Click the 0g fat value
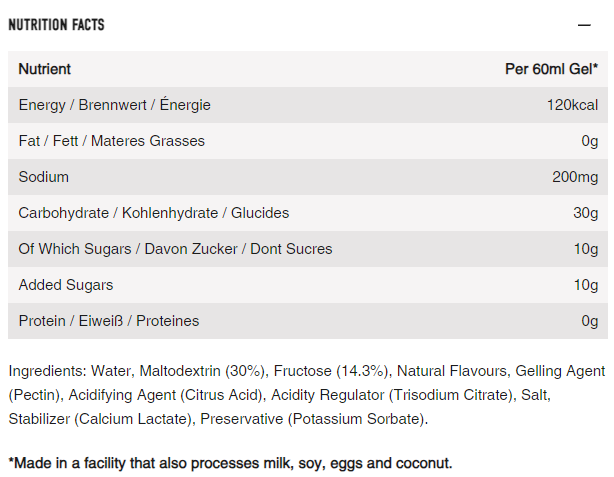This screenshot has width=614, height=477. (x=589, y=141)
